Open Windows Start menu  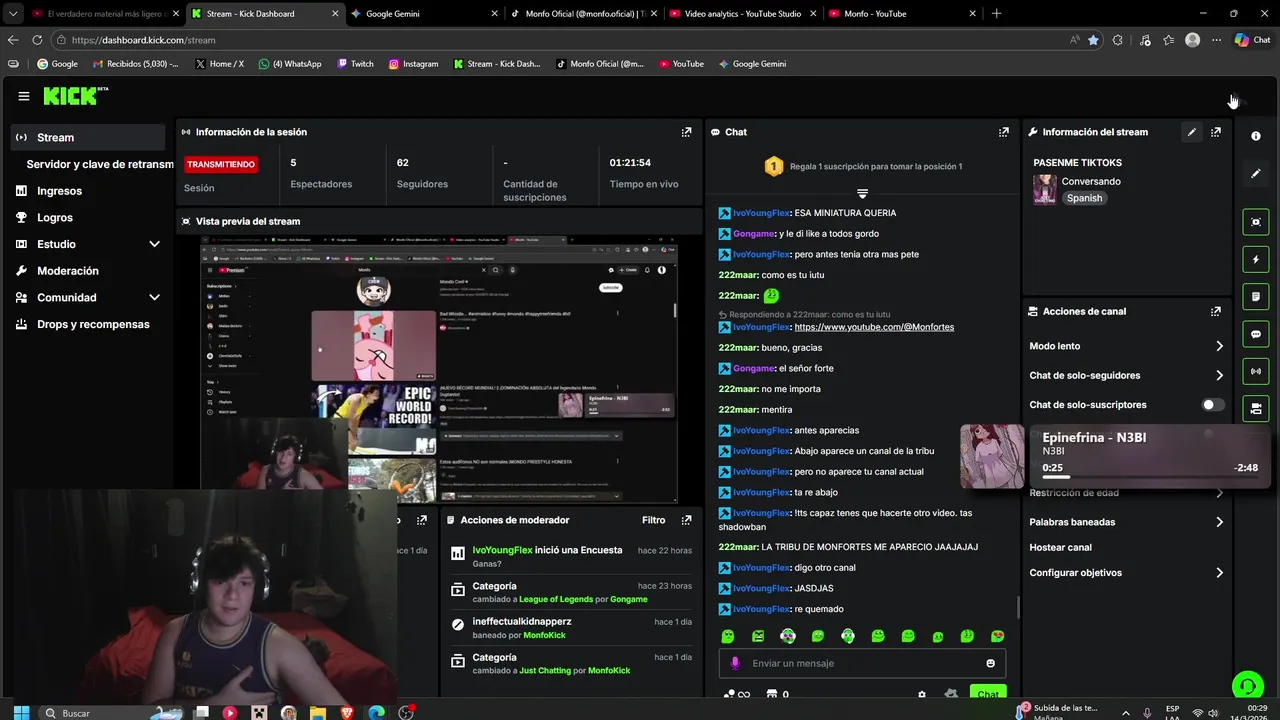[x=21, y=713]
